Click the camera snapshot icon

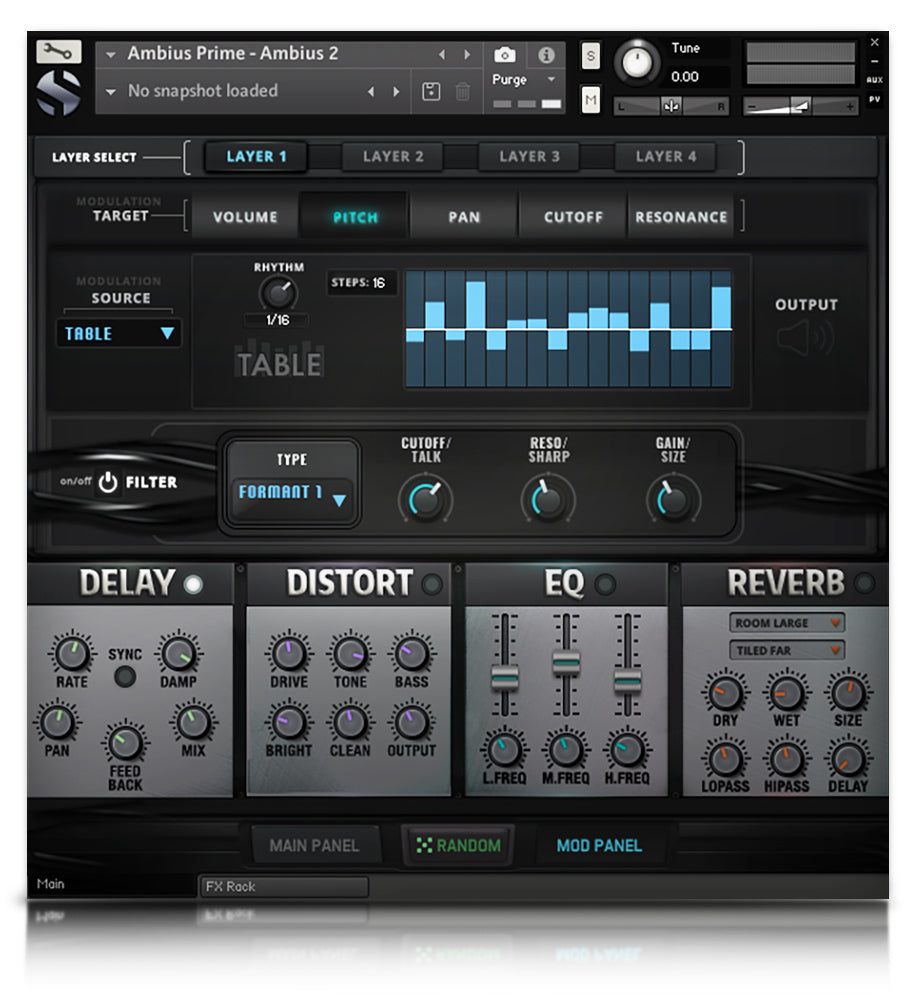(505, 55)
